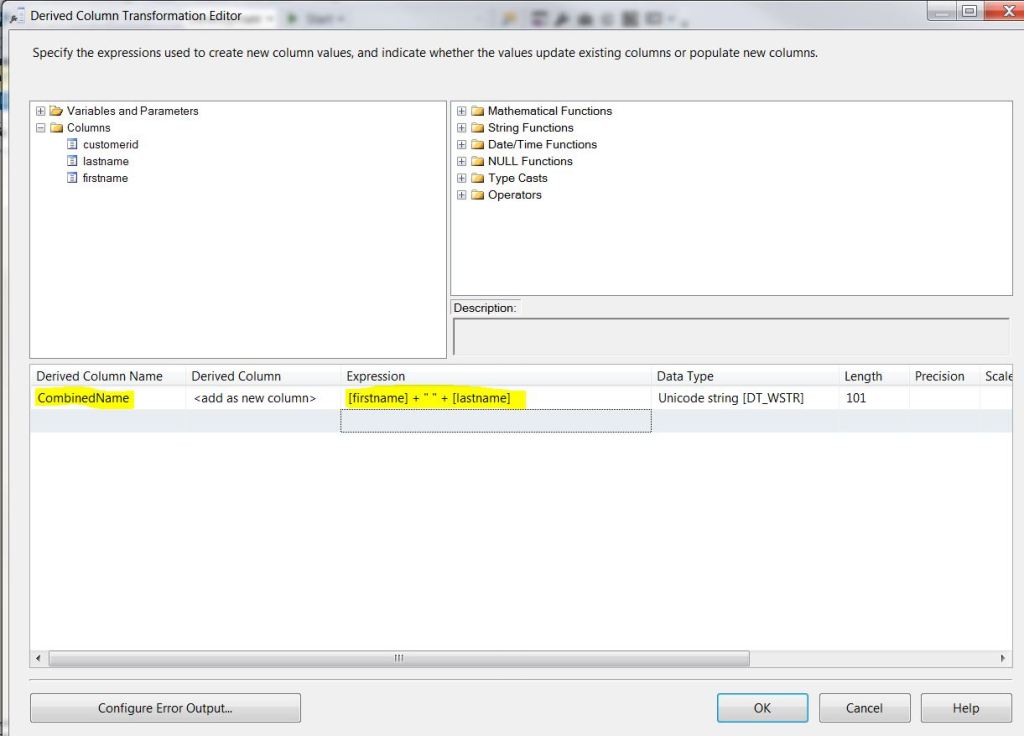The width and height of the screenshot is (1024, 736).
Task: Maximize the Derived Column Transformation Editor
Action: point(969,11)
